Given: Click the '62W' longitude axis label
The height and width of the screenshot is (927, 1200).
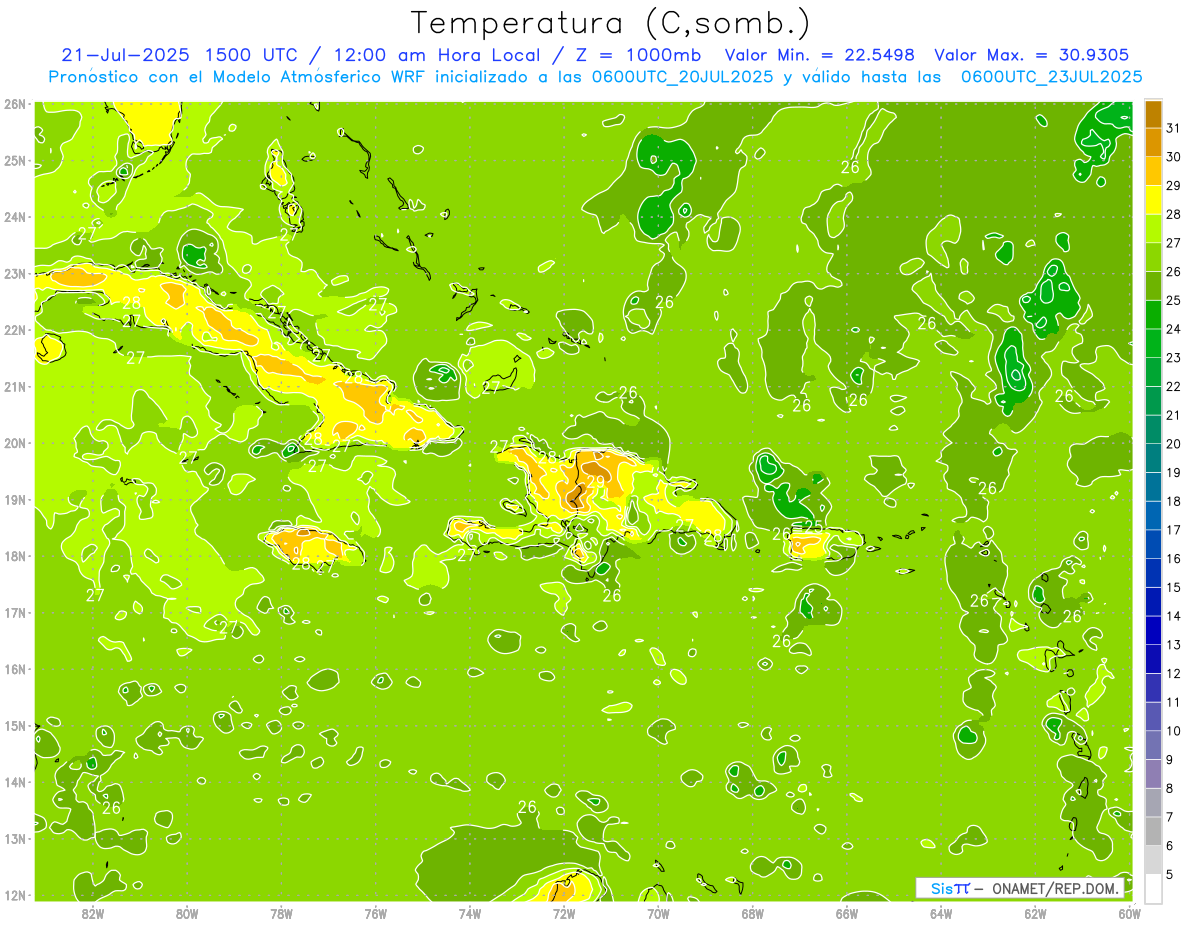Looking at the screenshot, I should pyautogui.click(x=1036, y=913).
